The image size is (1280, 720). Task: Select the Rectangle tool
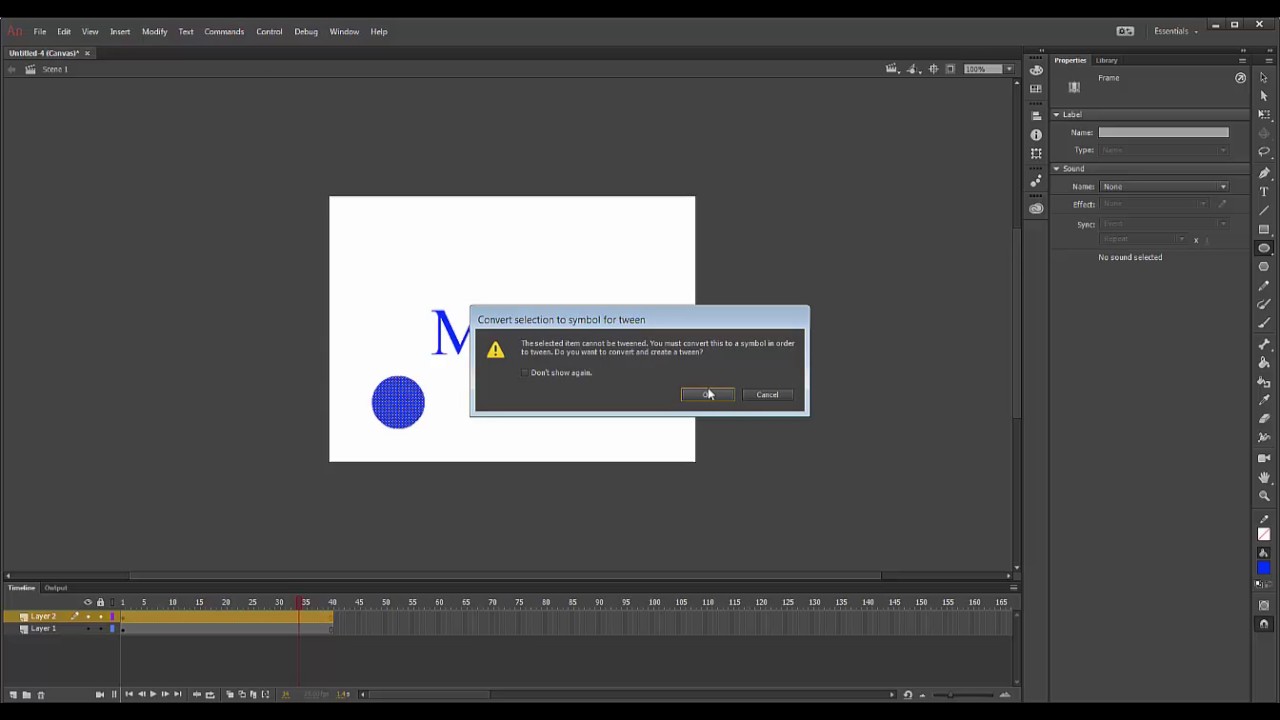1264,229
